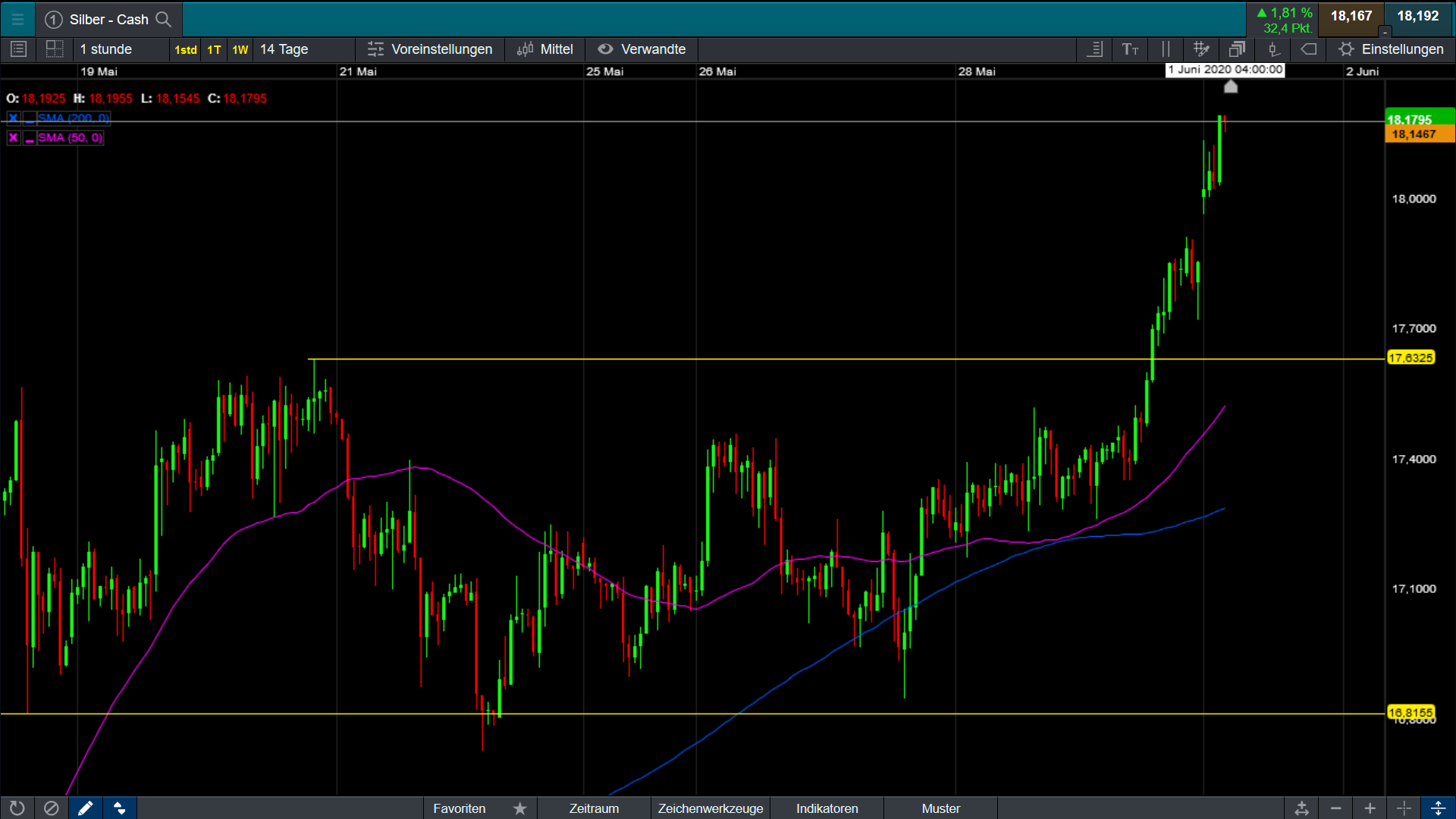Click the search magnifier next to Silber - Cash
The width and height of the screenshot is (1456, 819).
tap(163, 20)
